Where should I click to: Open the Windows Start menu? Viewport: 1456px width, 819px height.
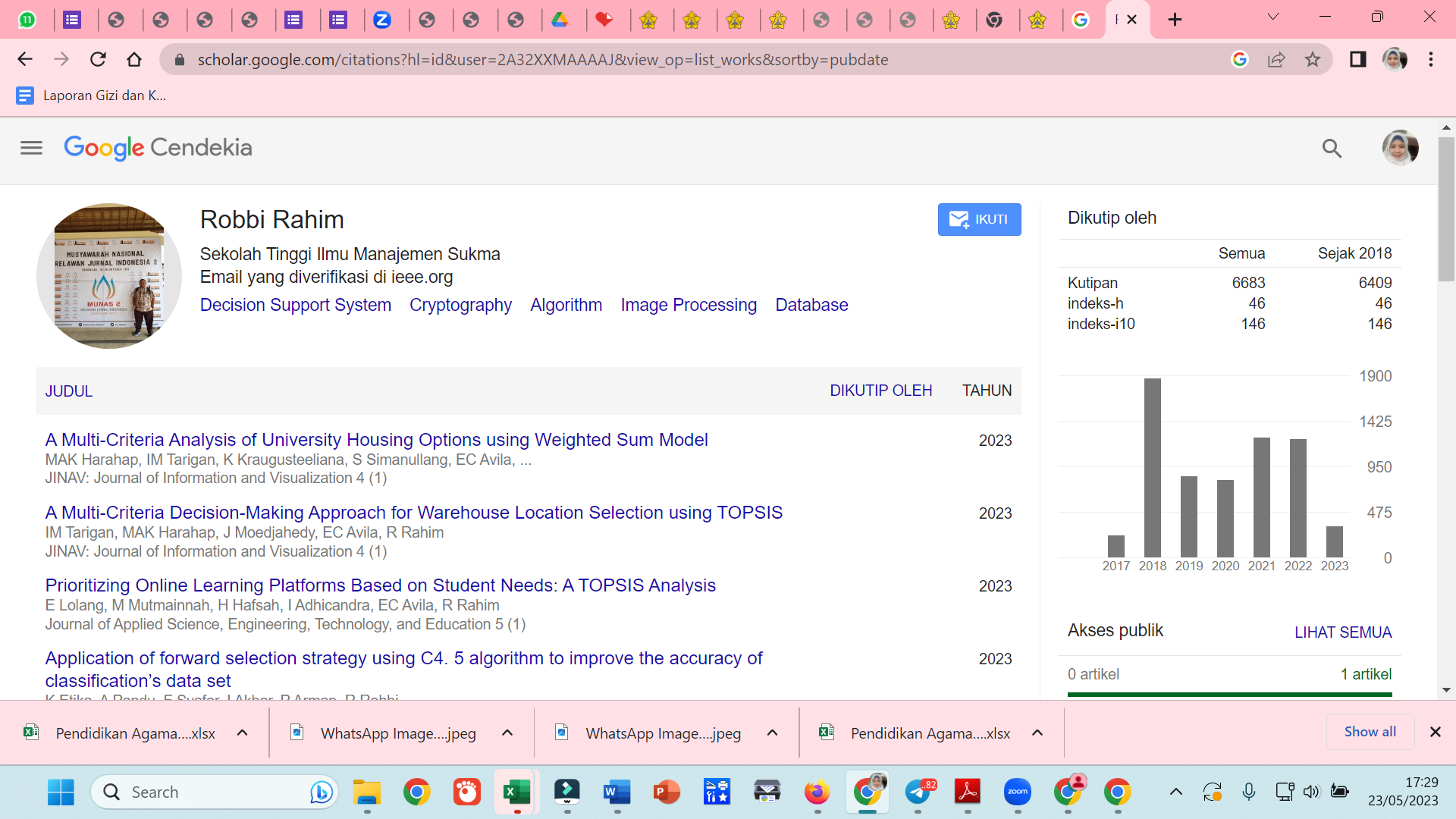(x=61, y=792)
